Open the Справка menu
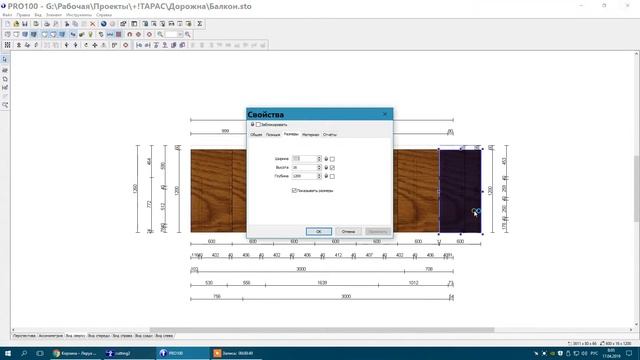 click(x=104, y=15)
